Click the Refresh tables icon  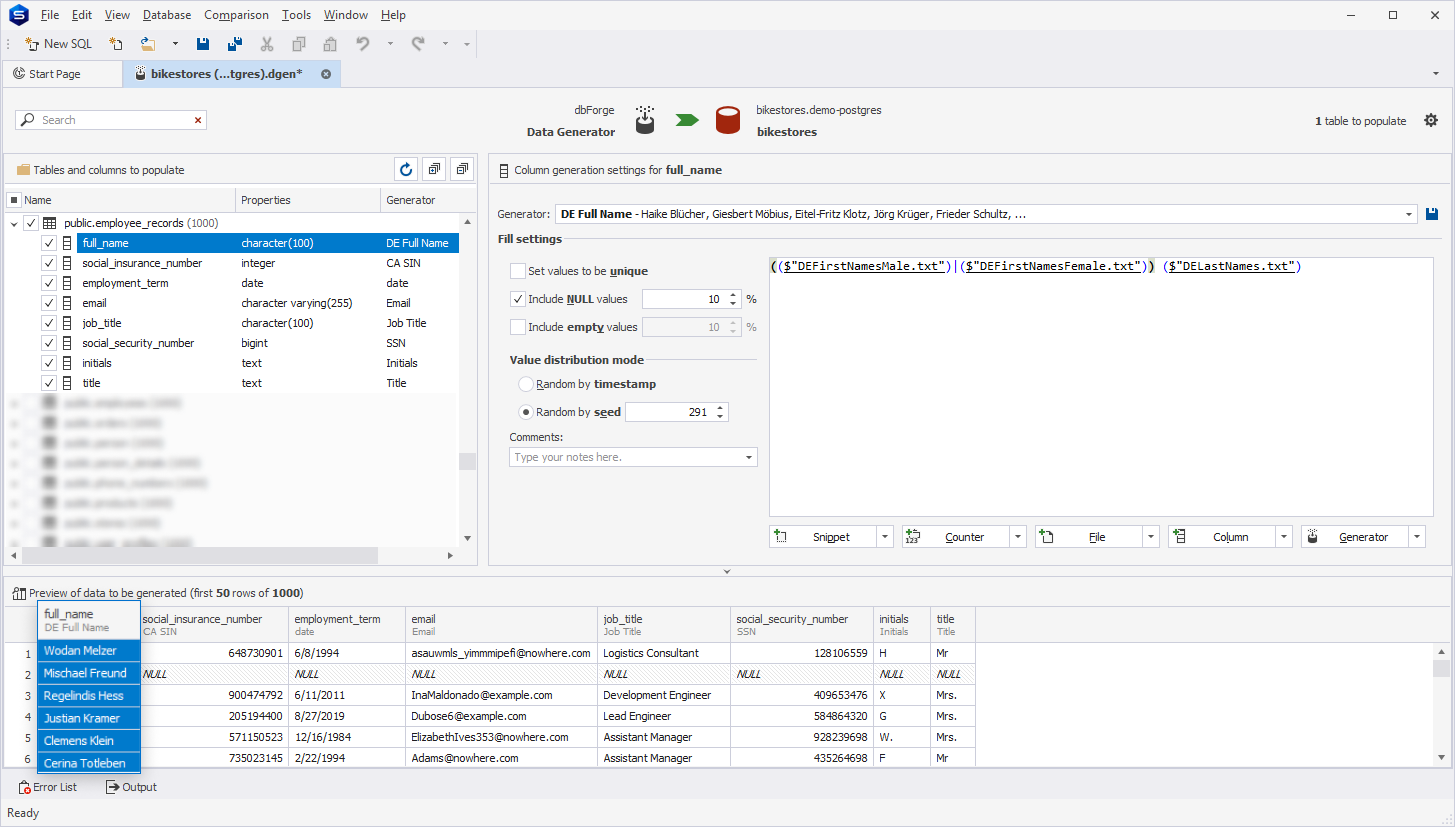click(x=405, y=170)
